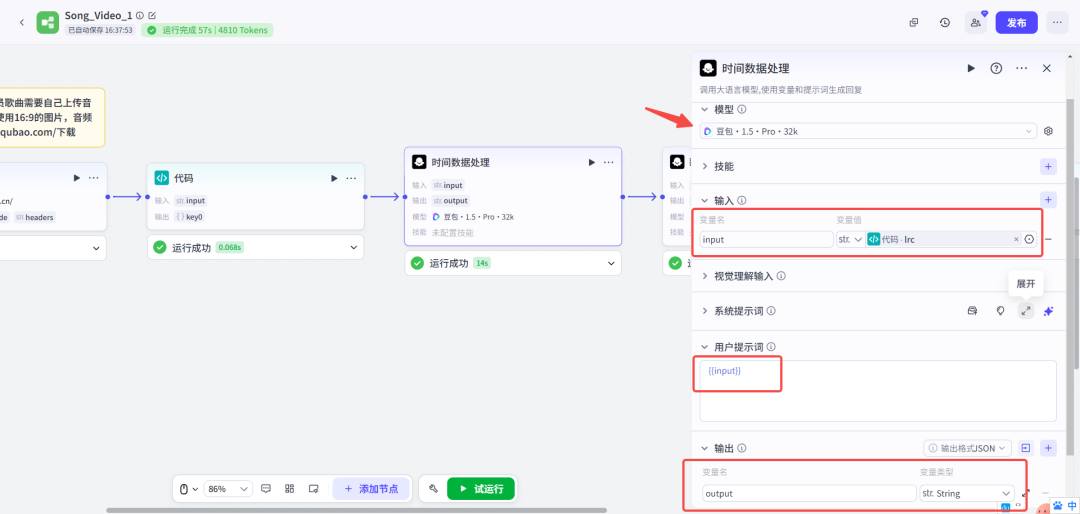Go back with the top-left arrow
Screen dimensions: 1080x514
21,22
